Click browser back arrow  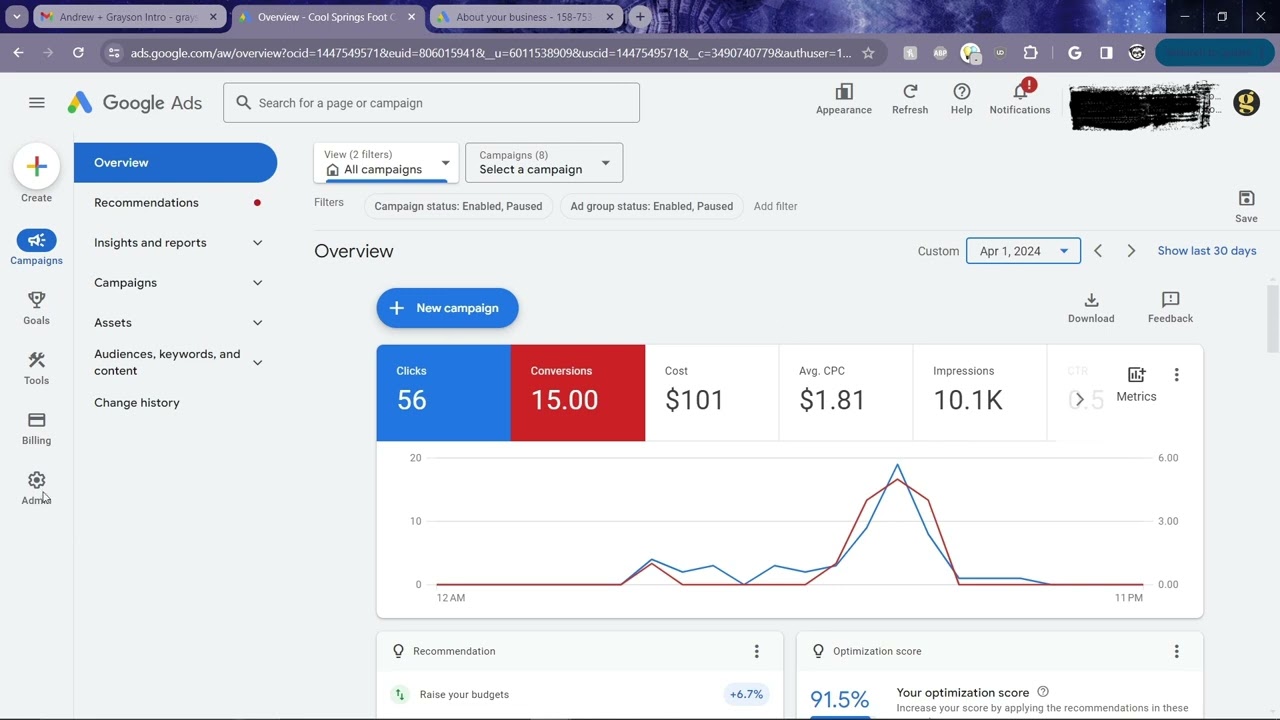[18, 53]
